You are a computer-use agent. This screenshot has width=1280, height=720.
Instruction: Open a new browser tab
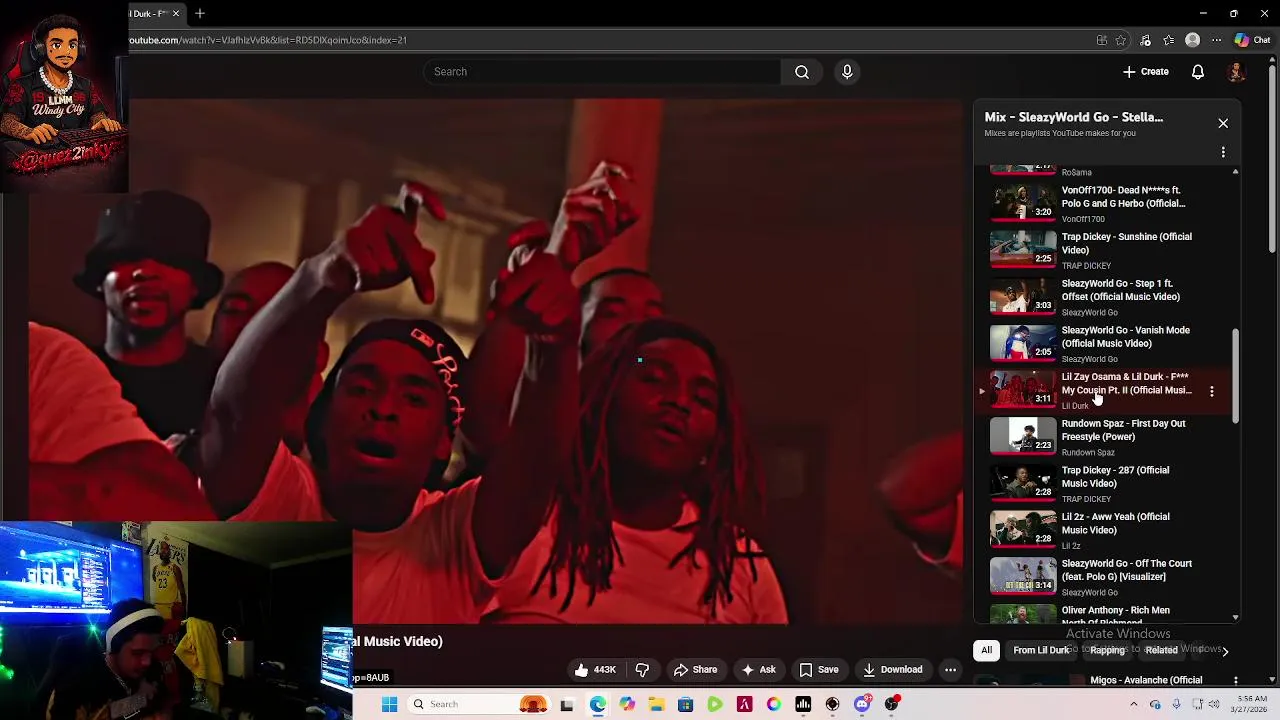click(200, 13)
